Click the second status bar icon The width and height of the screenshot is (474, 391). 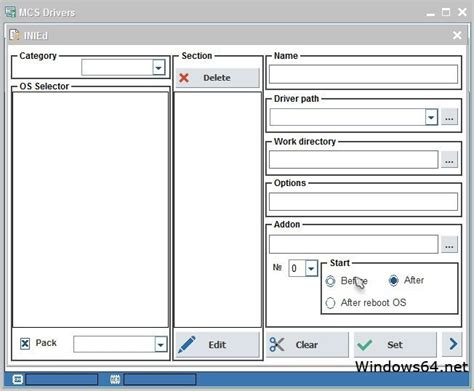tap(115, 379)
